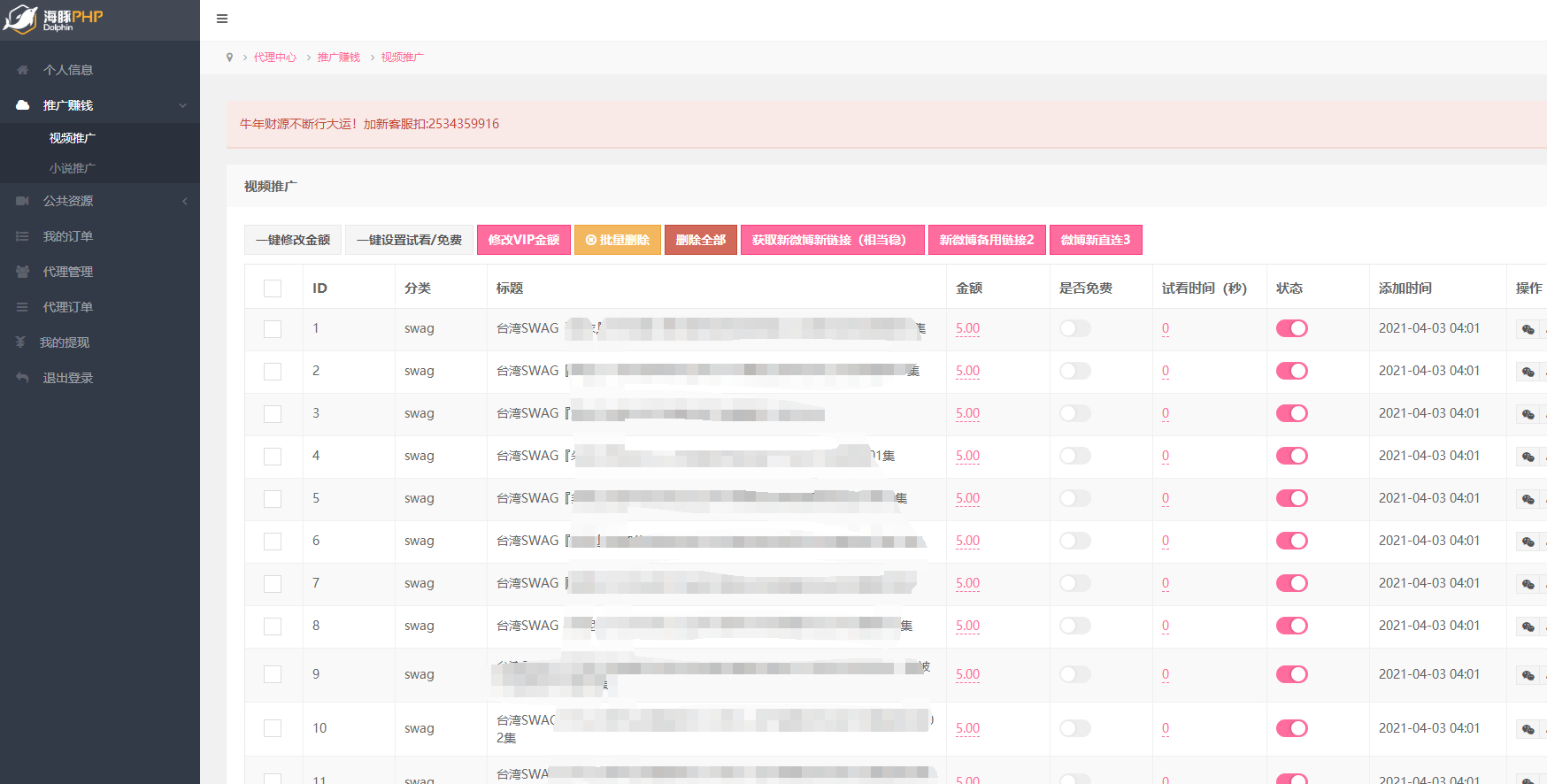Check the select-all checkbox in table header
Image resolution: width=1547 pixels, height=784 pixels.
click(273, 288)
